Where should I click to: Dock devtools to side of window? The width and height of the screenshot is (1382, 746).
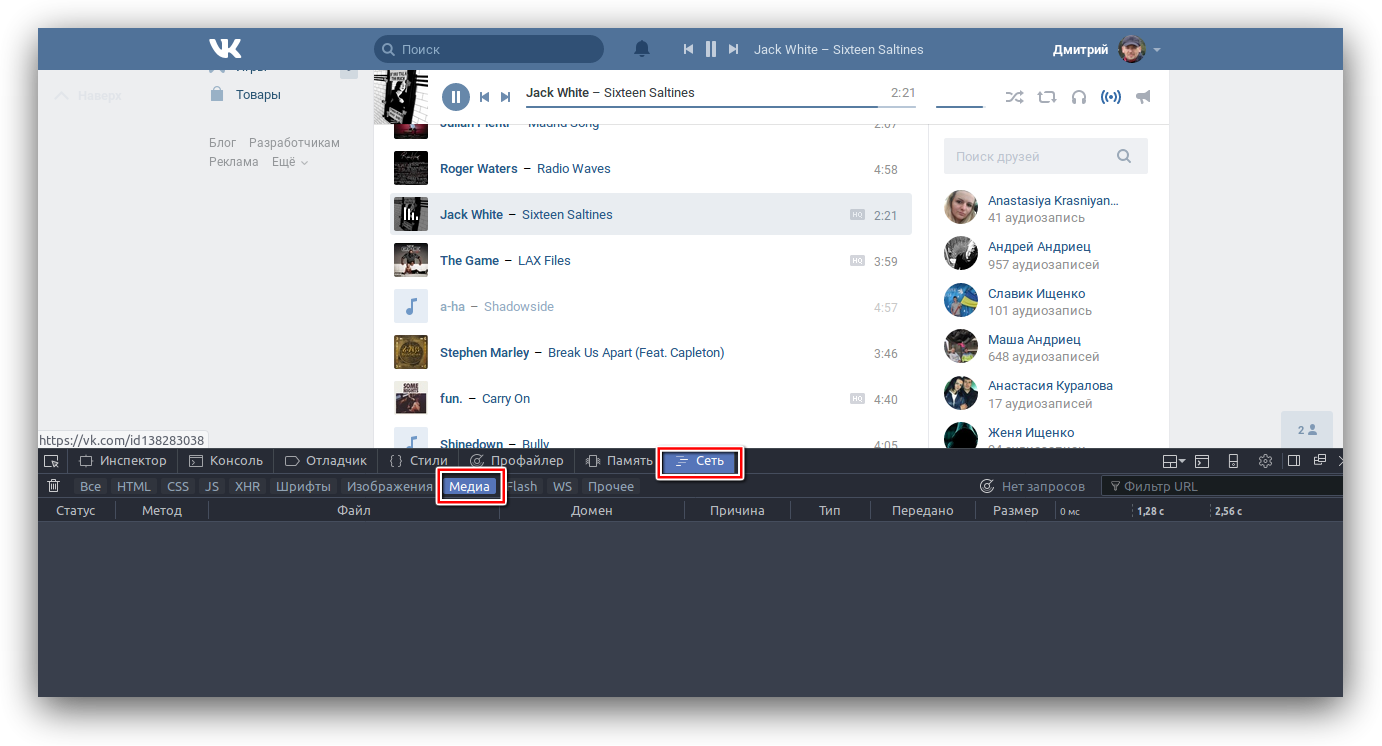(x=1294, y=461)
